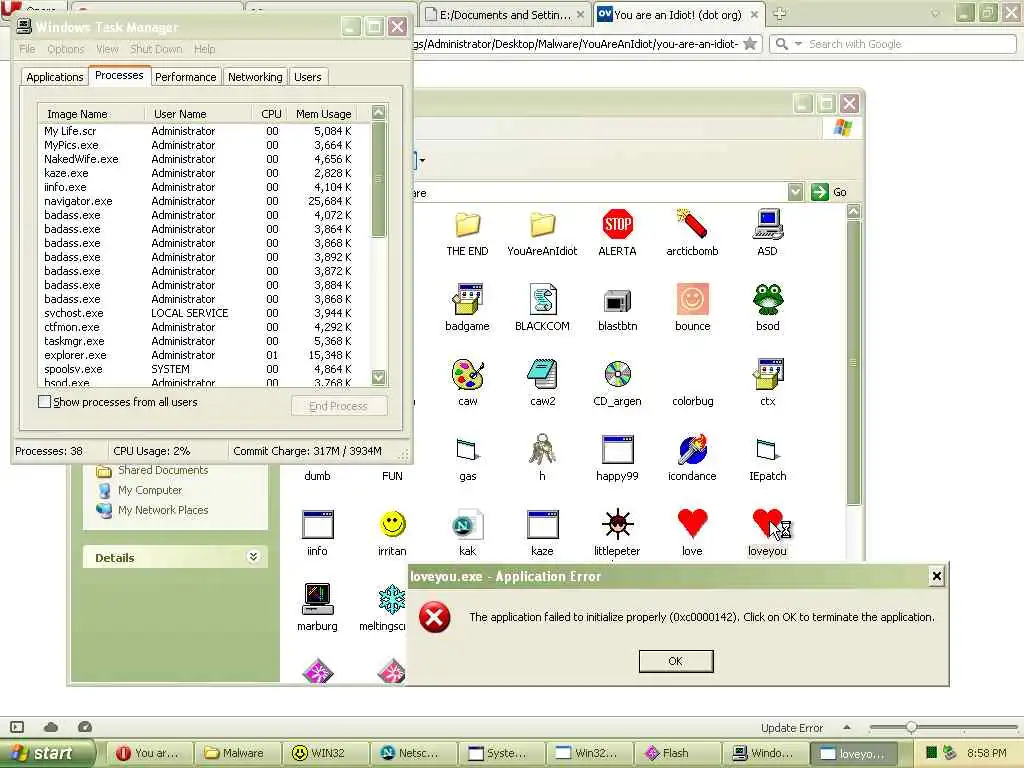Viewport: 1024px width, 768px height.
Task: Expand hidden items arrow beside Update Error
Action: pyautogui.click(x=846, y=727)
